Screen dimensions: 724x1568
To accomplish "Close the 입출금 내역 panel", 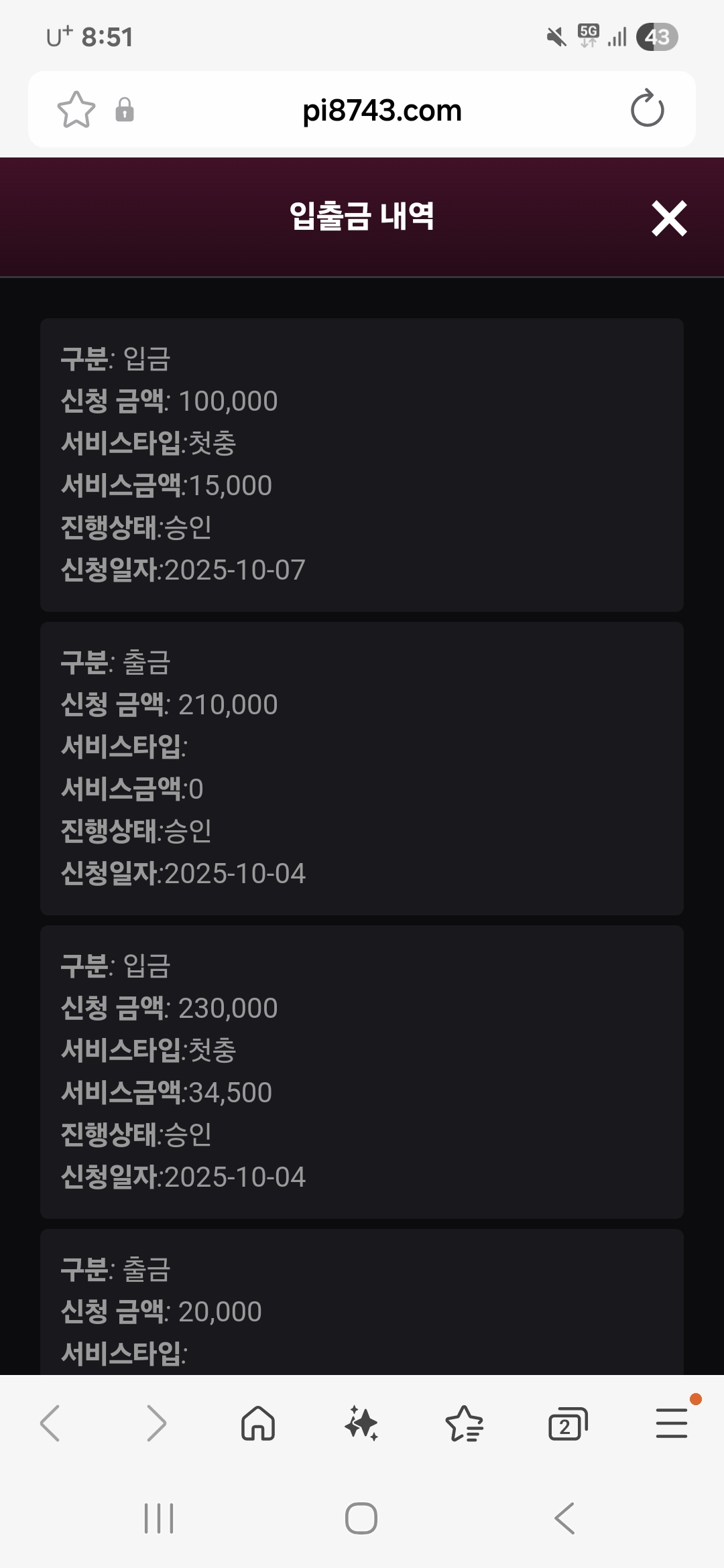I will coord(669,218).
